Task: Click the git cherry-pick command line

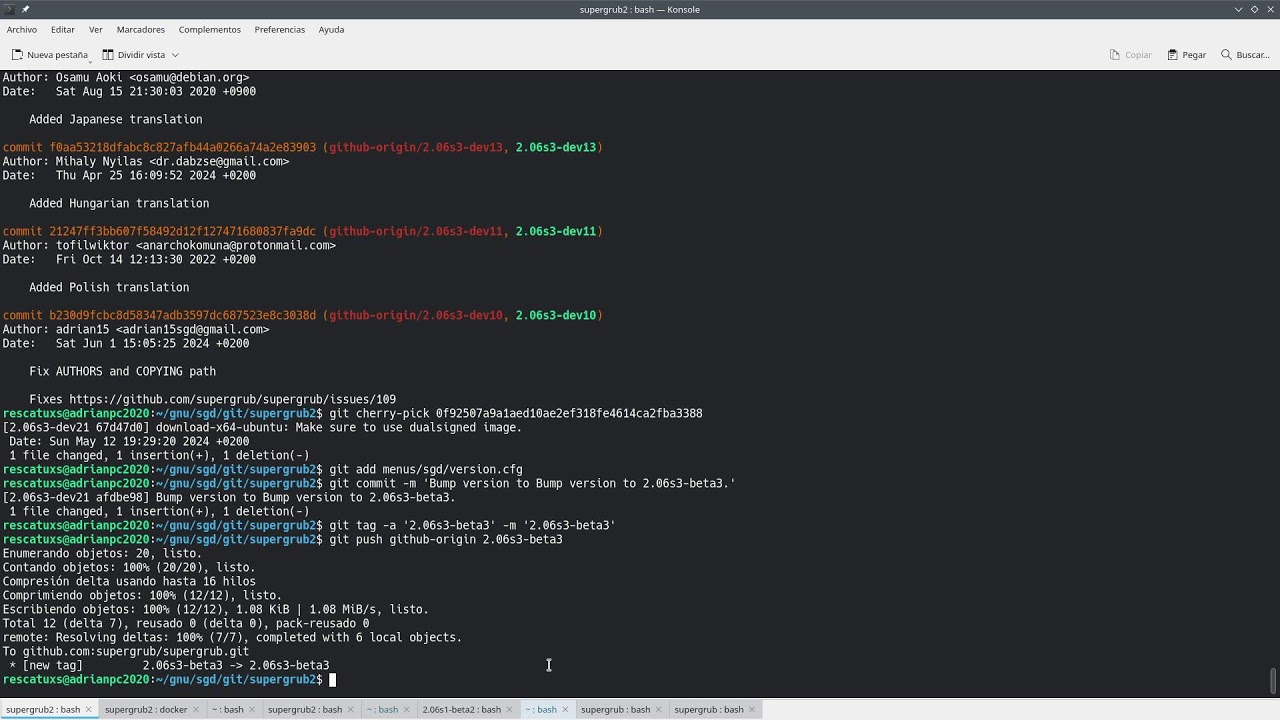Action: click(x=516, y=413)
